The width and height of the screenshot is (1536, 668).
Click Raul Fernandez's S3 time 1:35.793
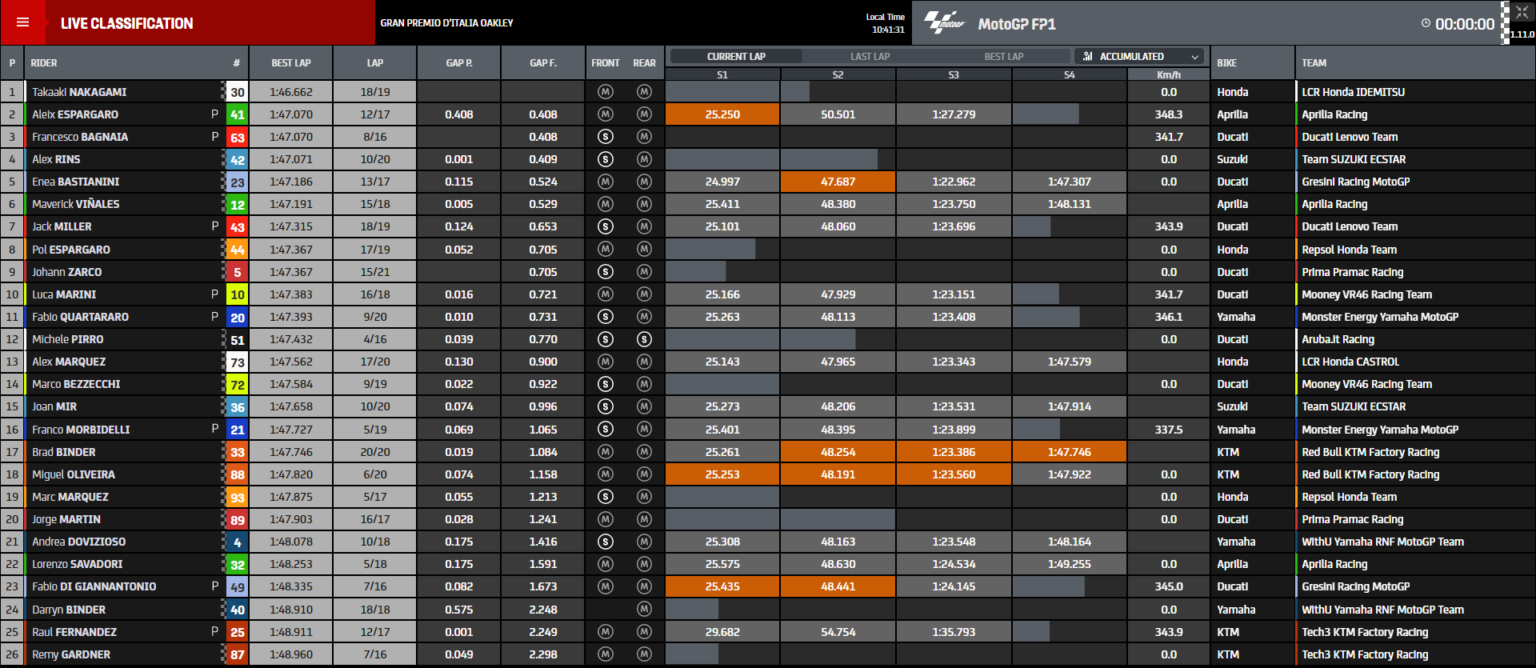click(953, 632)
